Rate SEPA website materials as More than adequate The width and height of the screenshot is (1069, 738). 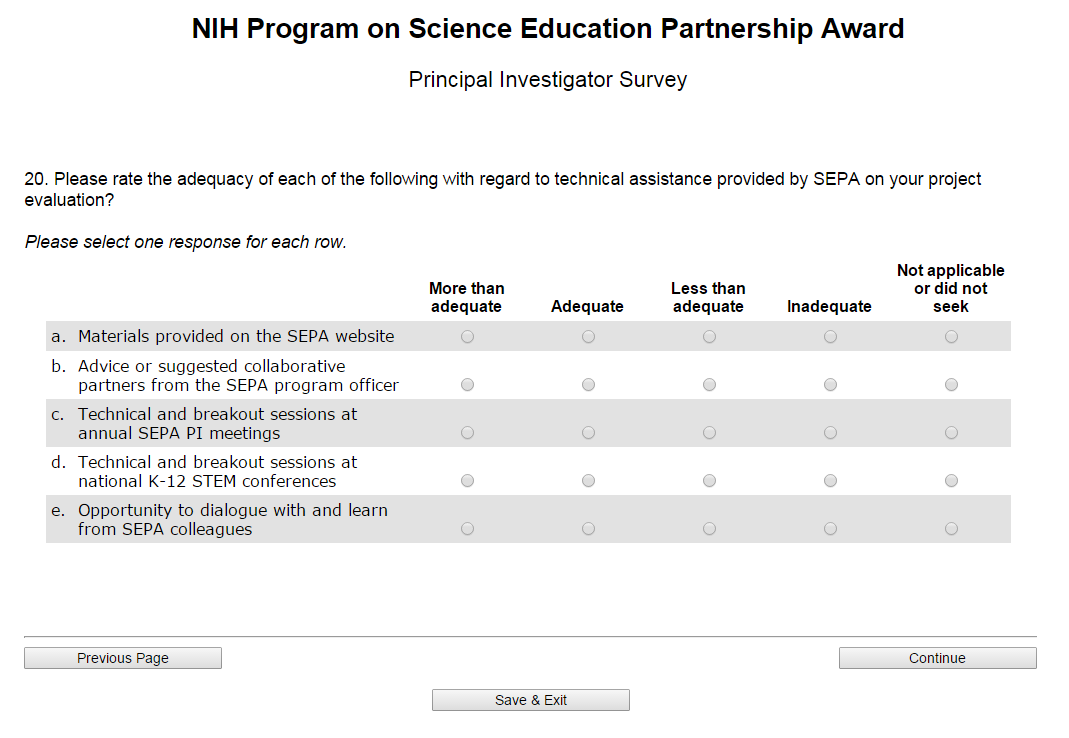467,337
